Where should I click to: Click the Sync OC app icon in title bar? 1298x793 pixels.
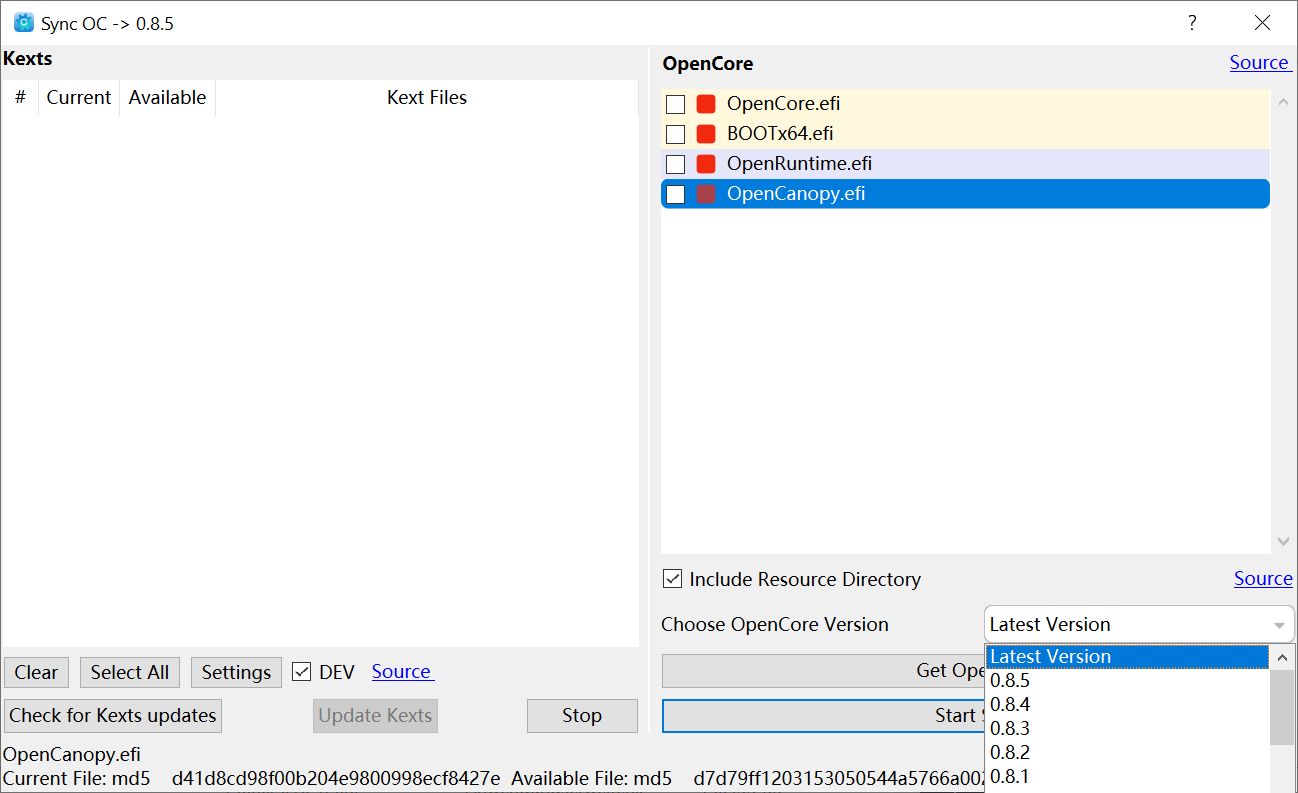tap(24, 22)
